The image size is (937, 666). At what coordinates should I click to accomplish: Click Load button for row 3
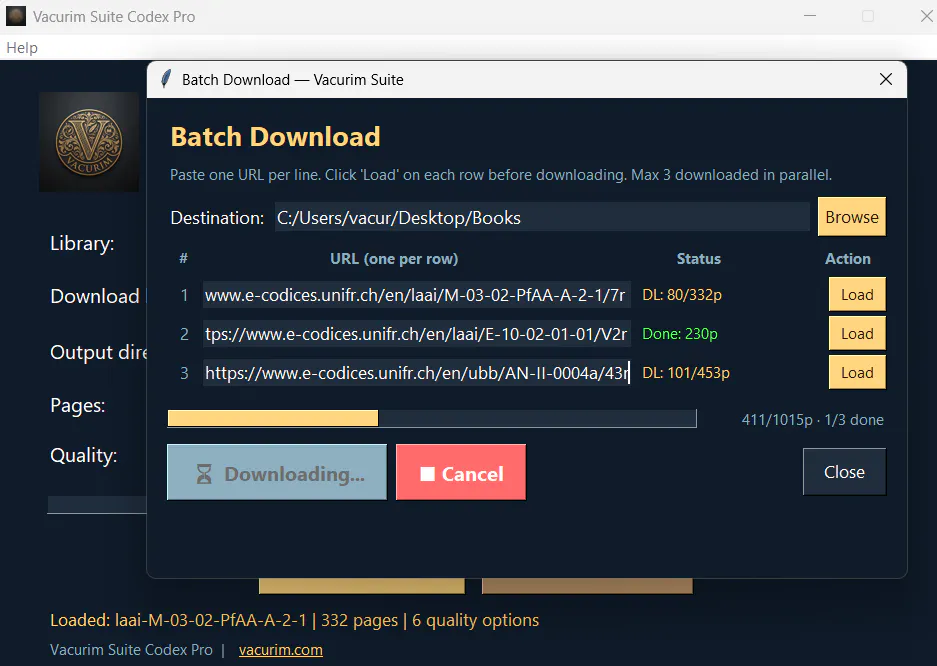click(857, 373)
